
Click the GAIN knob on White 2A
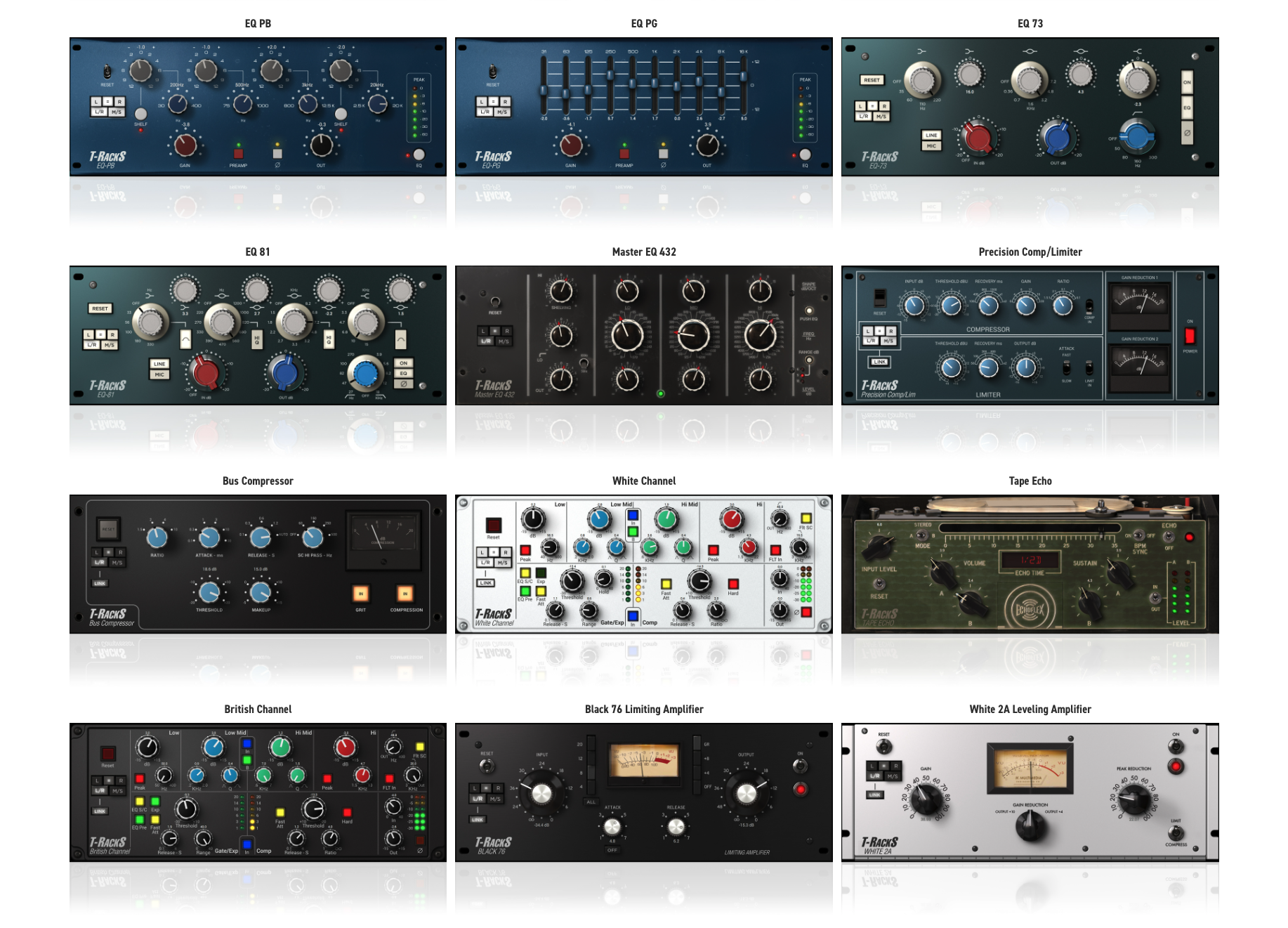(x=926, y=799)
